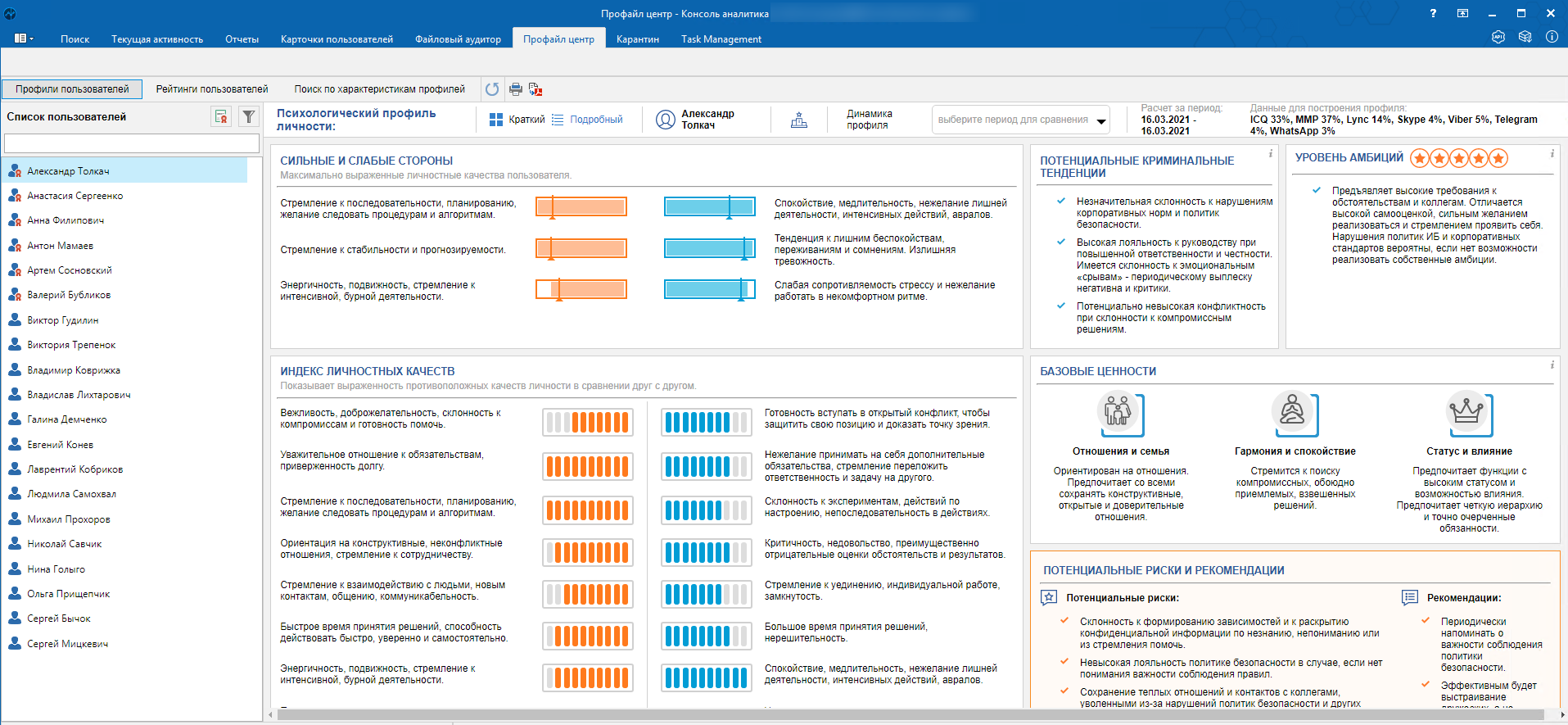Select user Владислав Лихтарович
The image size is (1568, 725).
pyautogui.click(x=124, y=394)
